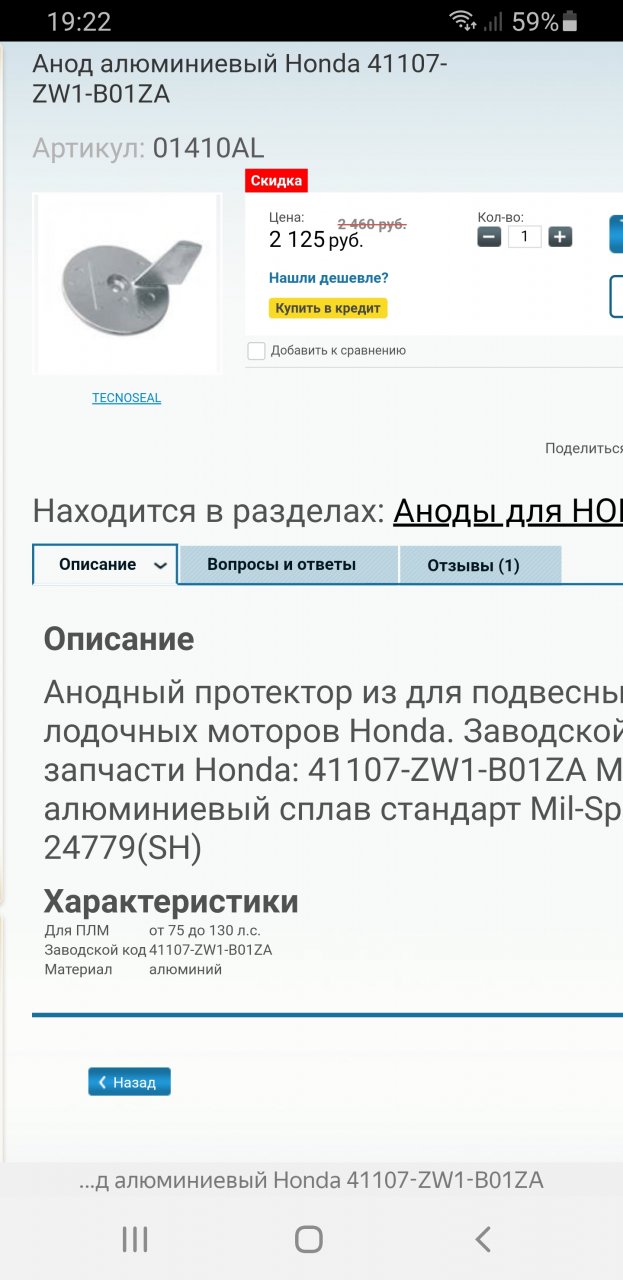
Task: Tap the Android recent apps icon
Action: [x=135, y=1240]
